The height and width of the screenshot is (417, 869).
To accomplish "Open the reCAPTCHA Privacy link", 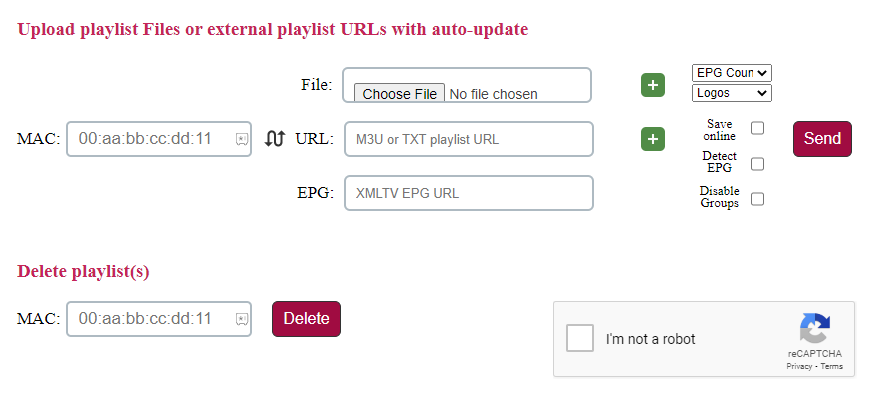I will tap(798, 367).
